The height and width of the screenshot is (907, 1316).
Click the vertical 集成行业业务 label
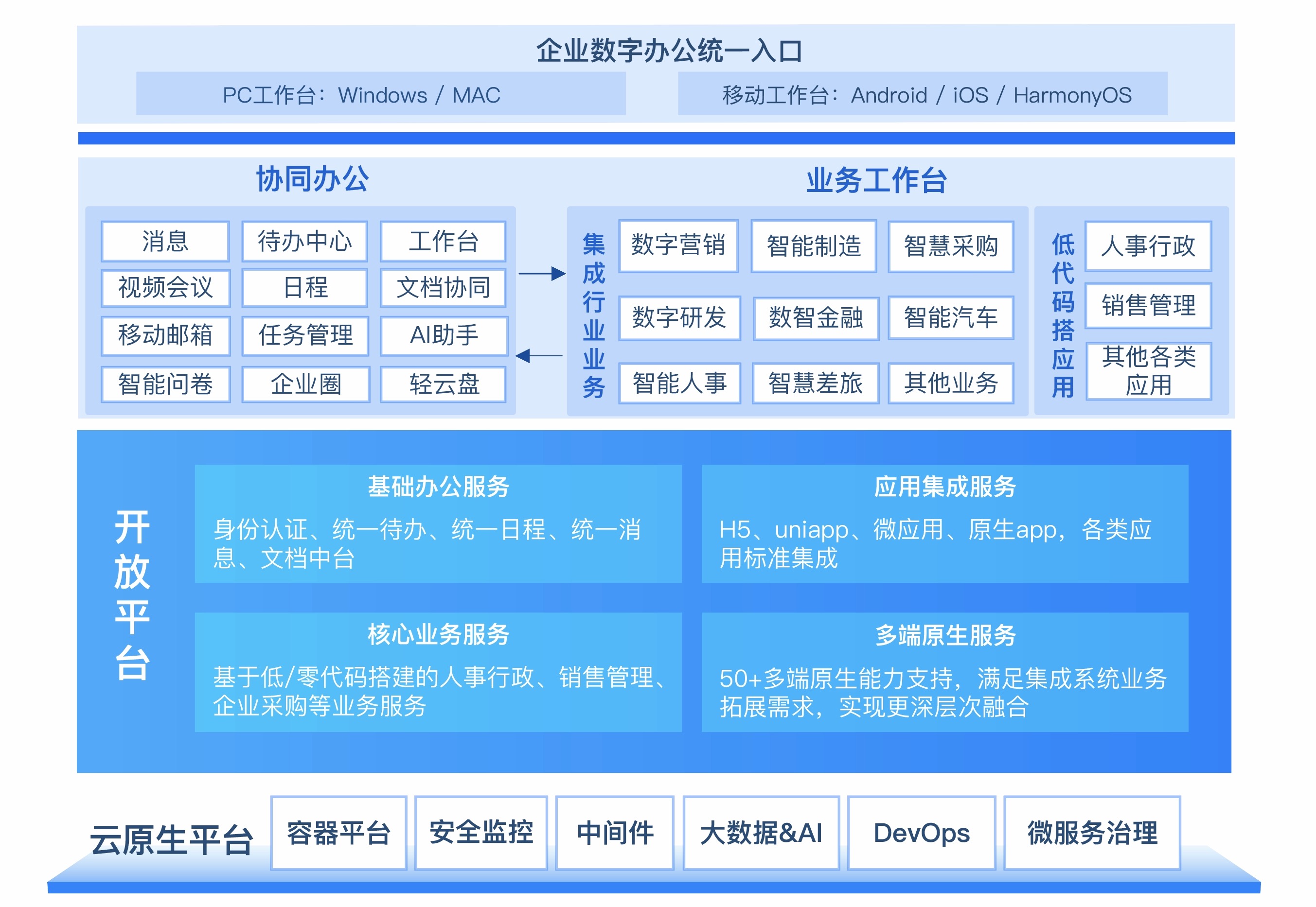pyautogui.click(x=593, y=315)
